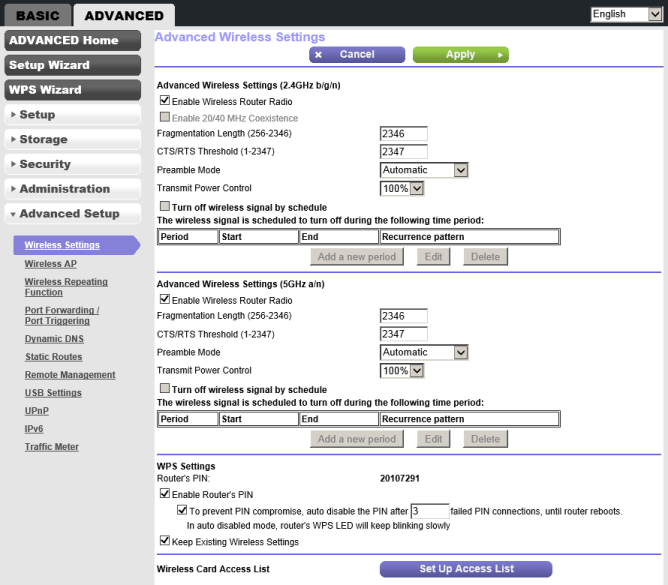Open IPv6 settings
668x585 pixels.
click(34, 429)
